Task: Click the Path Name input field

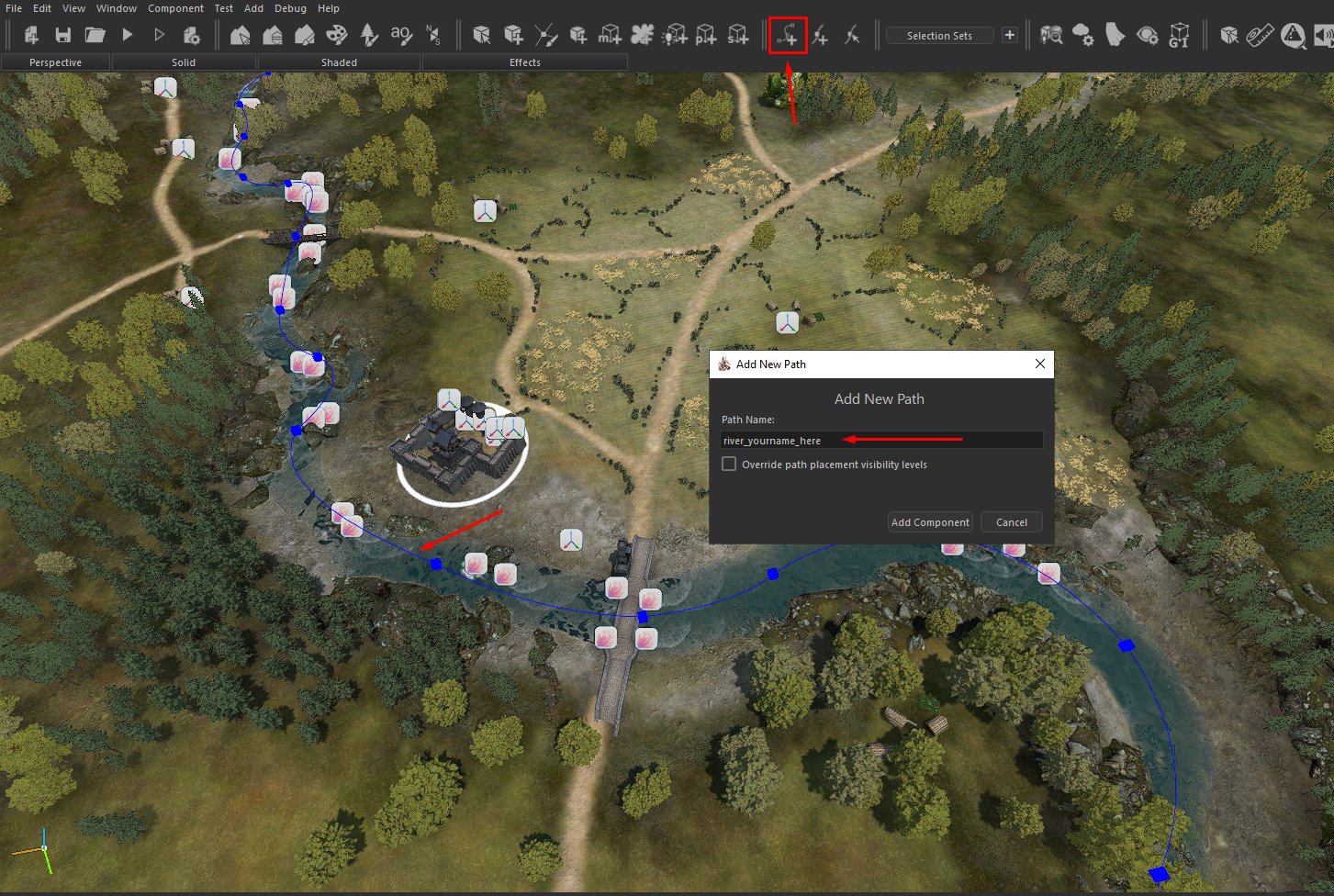Action: pyautogui.click(x=881, y=441)
